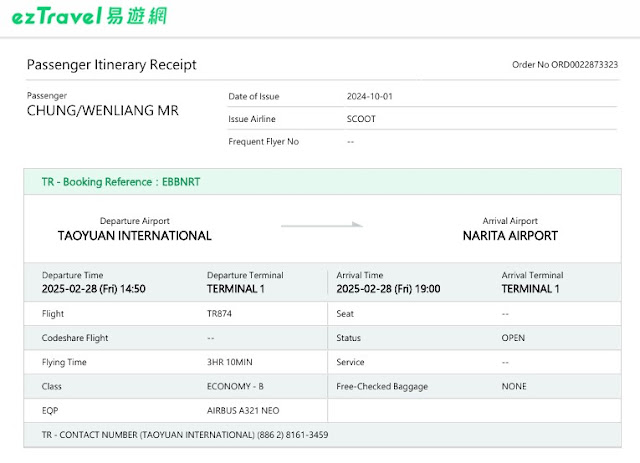The image size is (640, 463).
Task: Click the 'Service' row label
Action: point(350,362)
